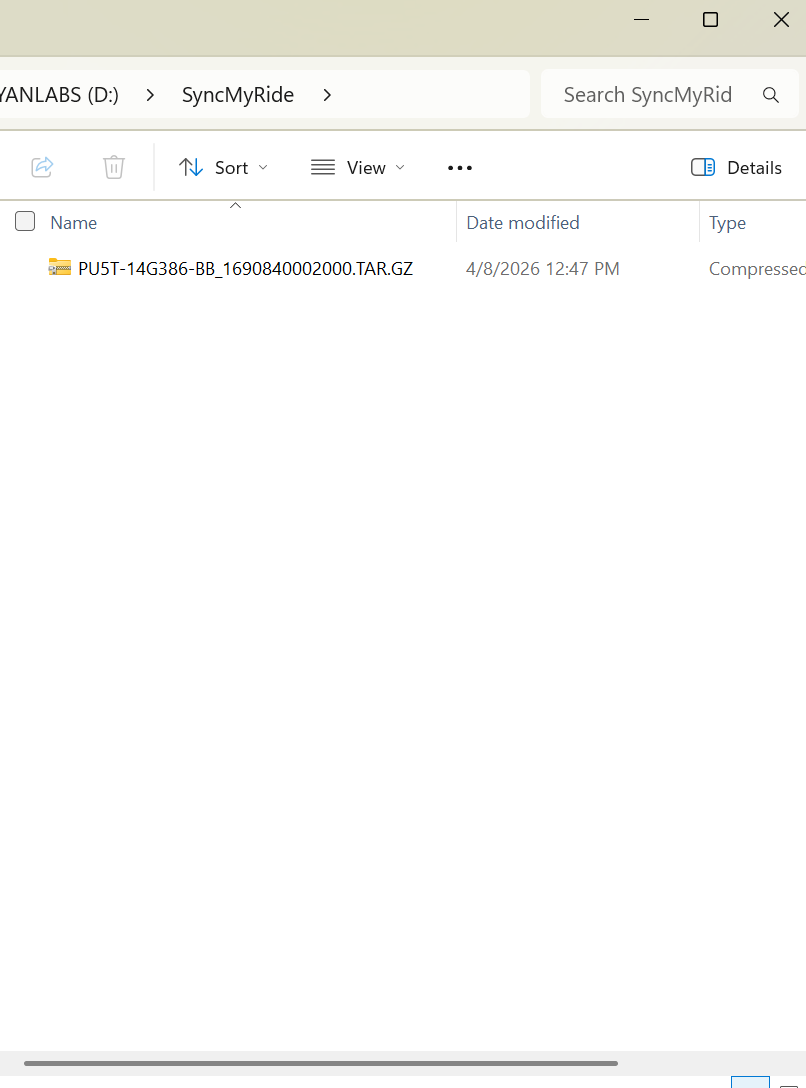This screenshot has width=806, height=1088.
Task: Toggle the Details pane
Action: (x=737, y=168)
